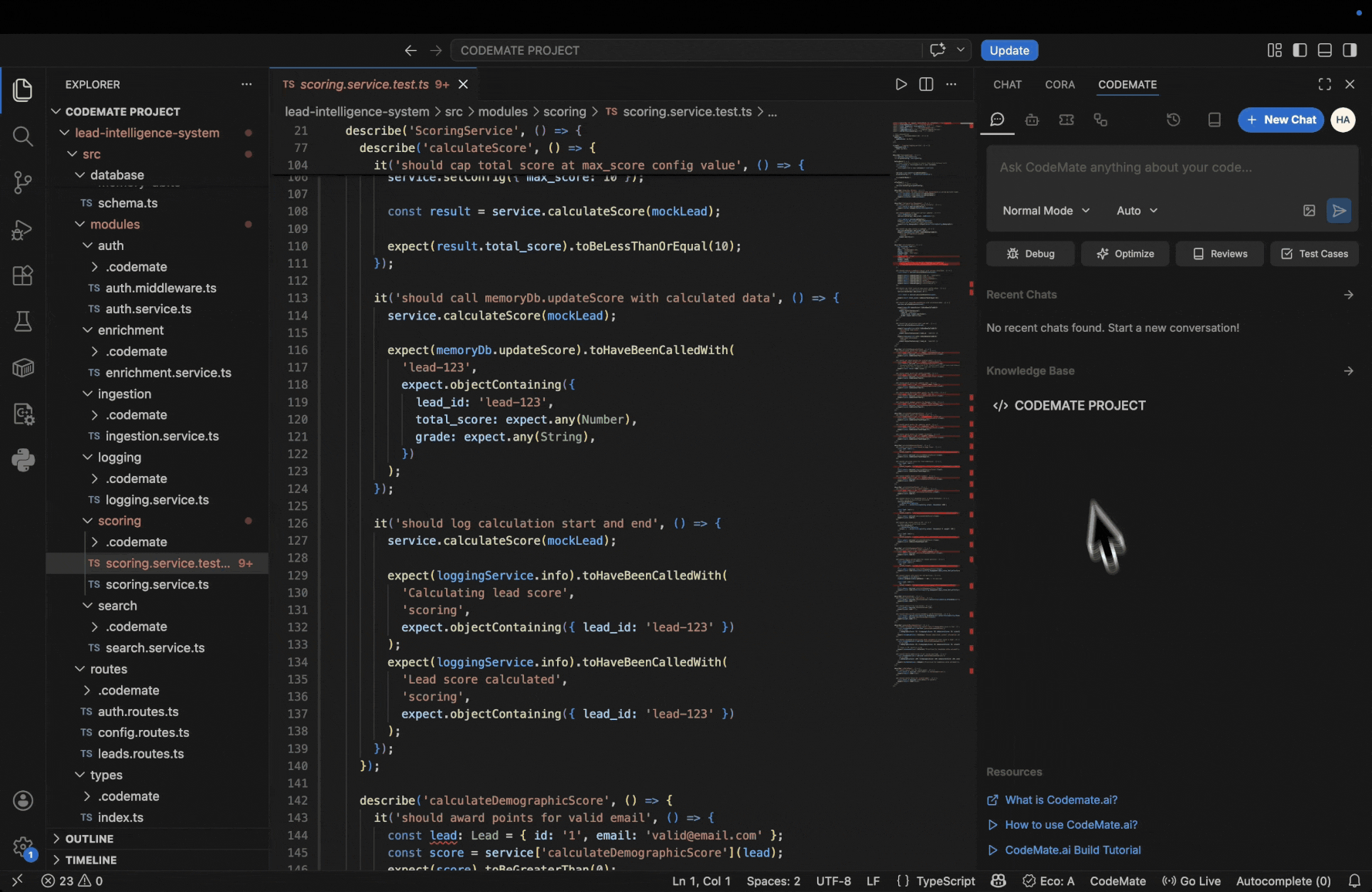Open CodeMate chat history clock icon

point(1173,120)
